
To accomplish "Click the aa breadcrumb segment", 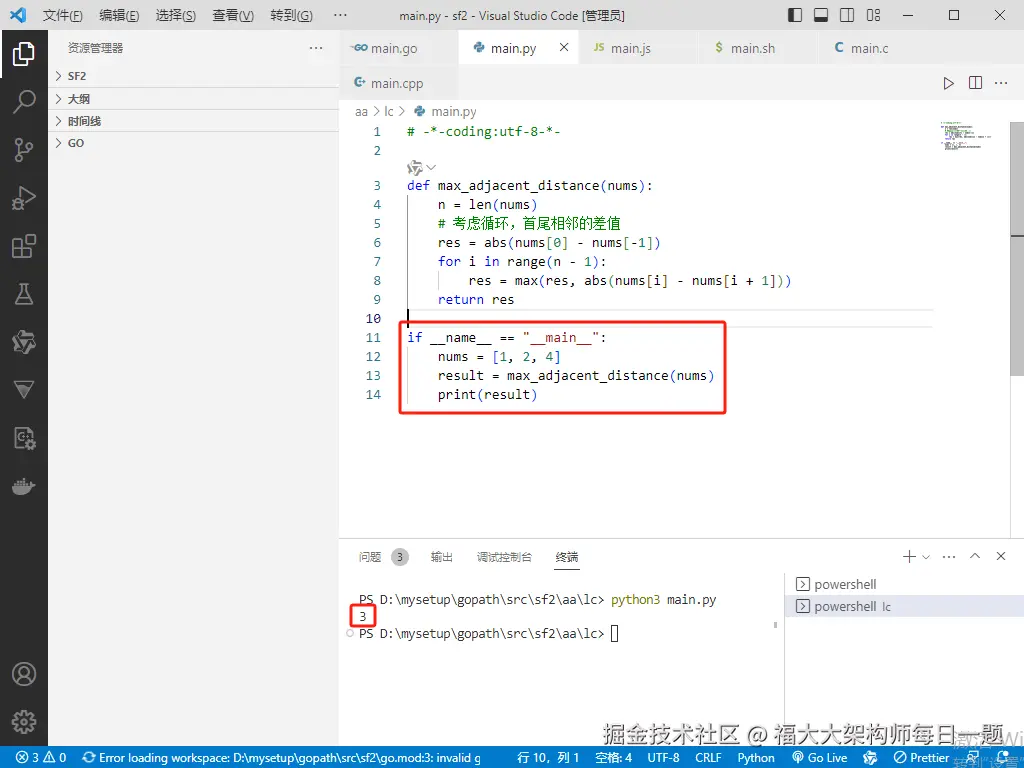I will tap(361, 112).
